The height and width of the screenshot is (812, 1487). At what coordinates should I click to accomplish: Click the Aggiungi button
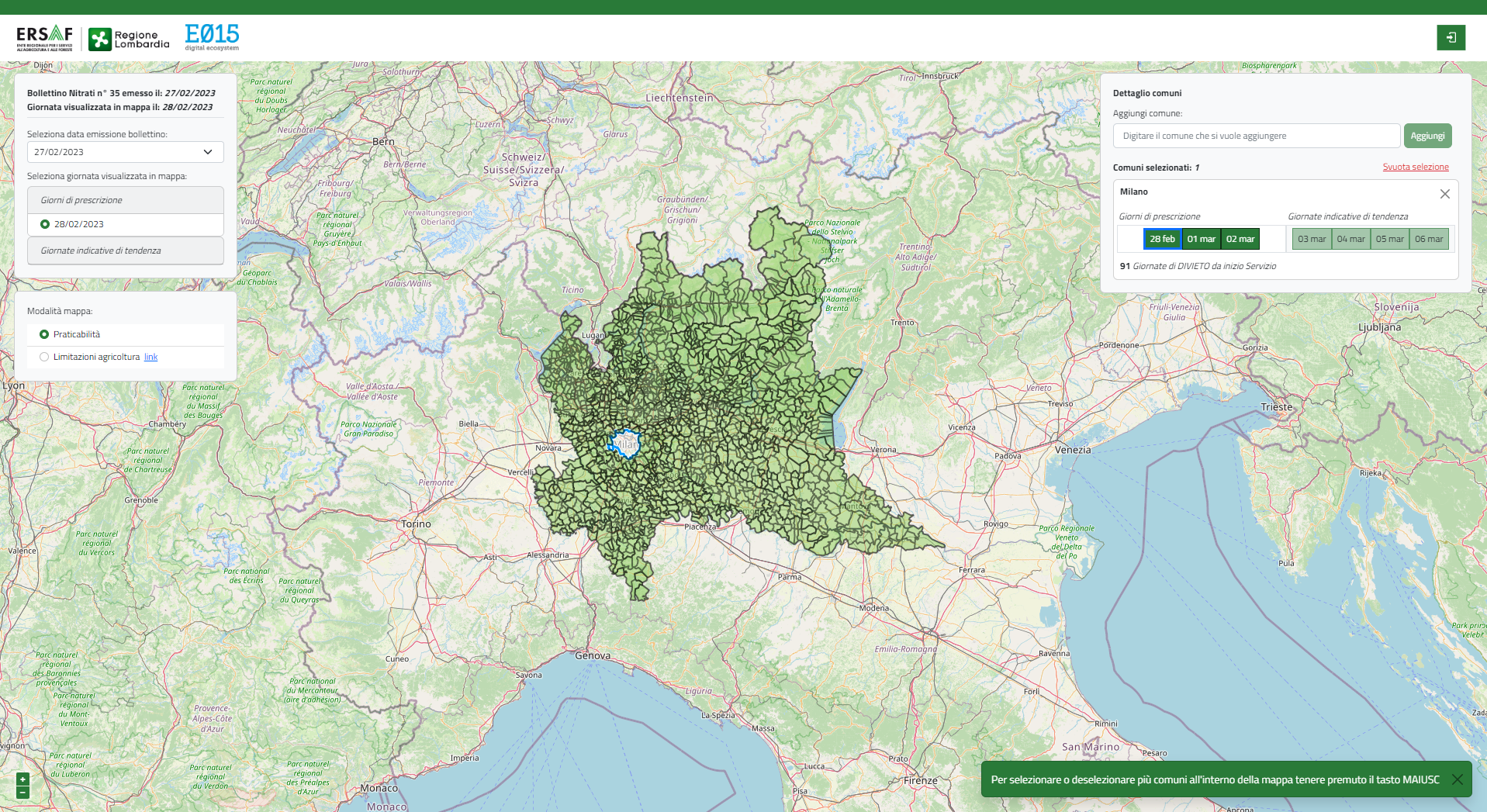pos(1427,136)
